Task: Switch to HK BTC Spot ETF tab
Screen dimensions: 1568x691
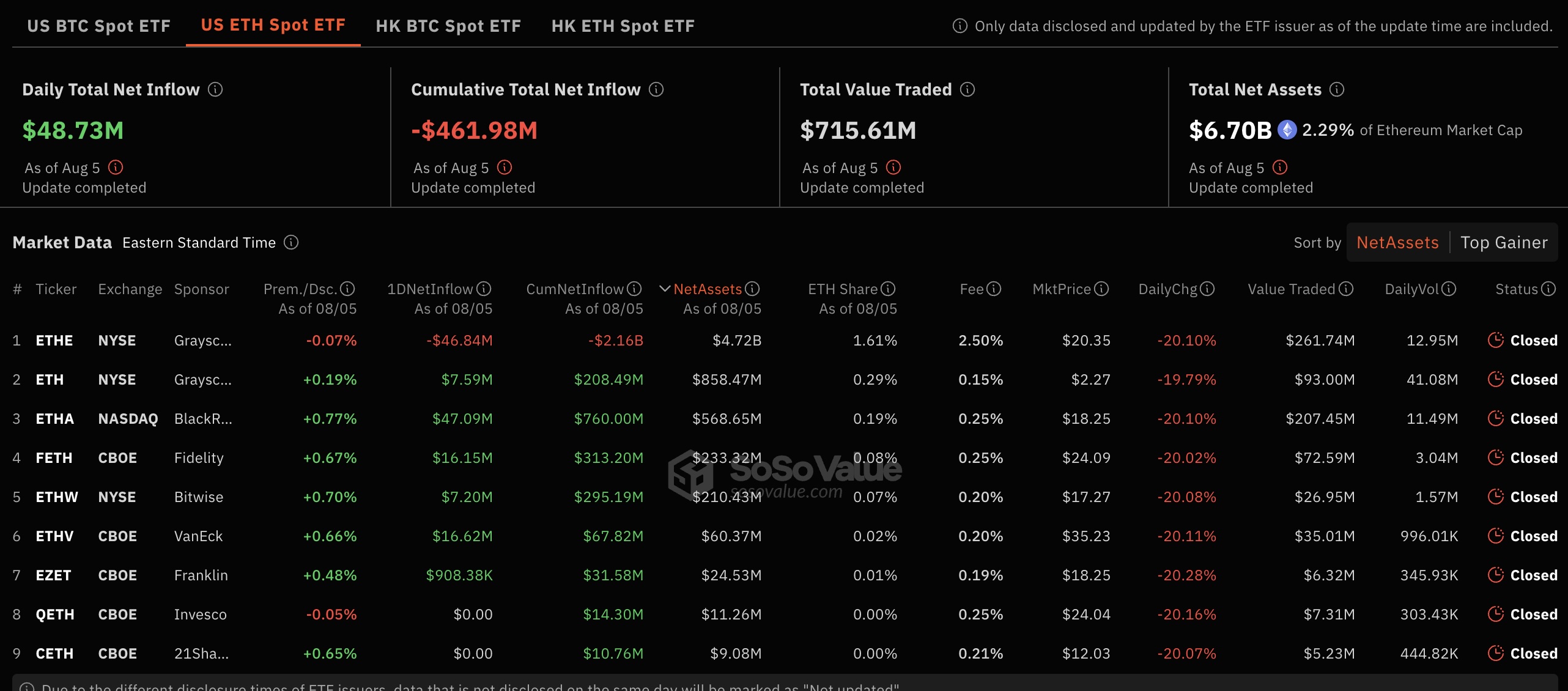Action: pos(448,26)
